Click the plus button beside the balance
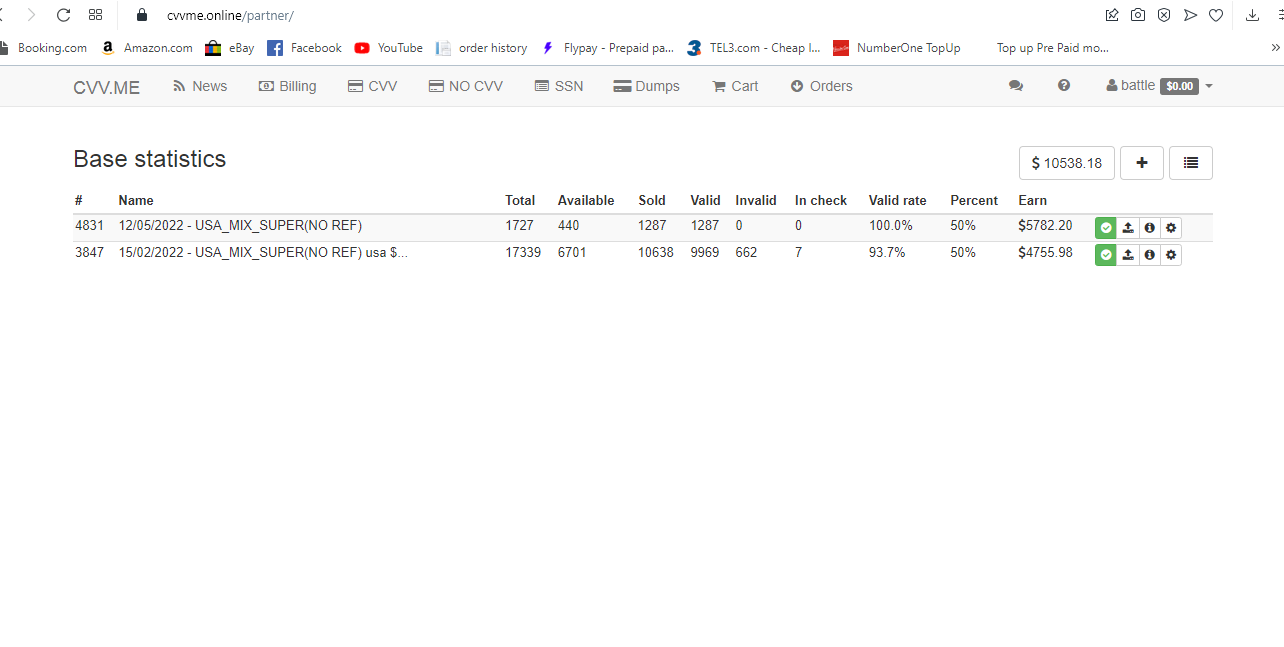 click(x=1142, y=163)
